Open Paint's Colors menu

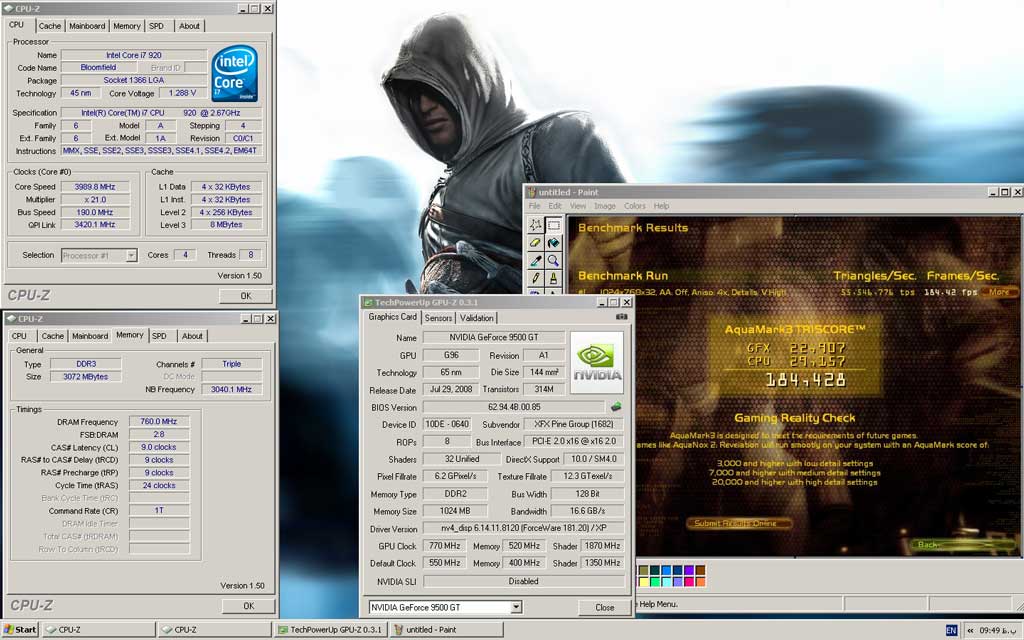tap(634, 206)
